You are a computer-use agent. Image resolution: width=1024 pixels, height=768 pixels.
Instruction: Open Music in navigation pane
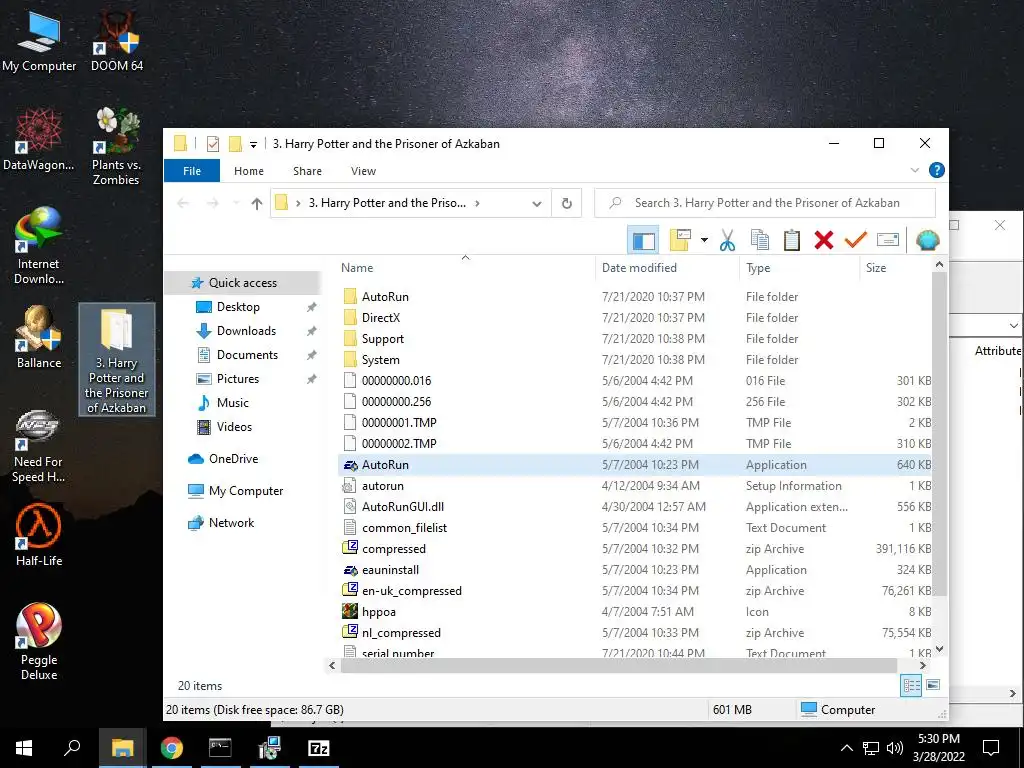click(232, 403)
